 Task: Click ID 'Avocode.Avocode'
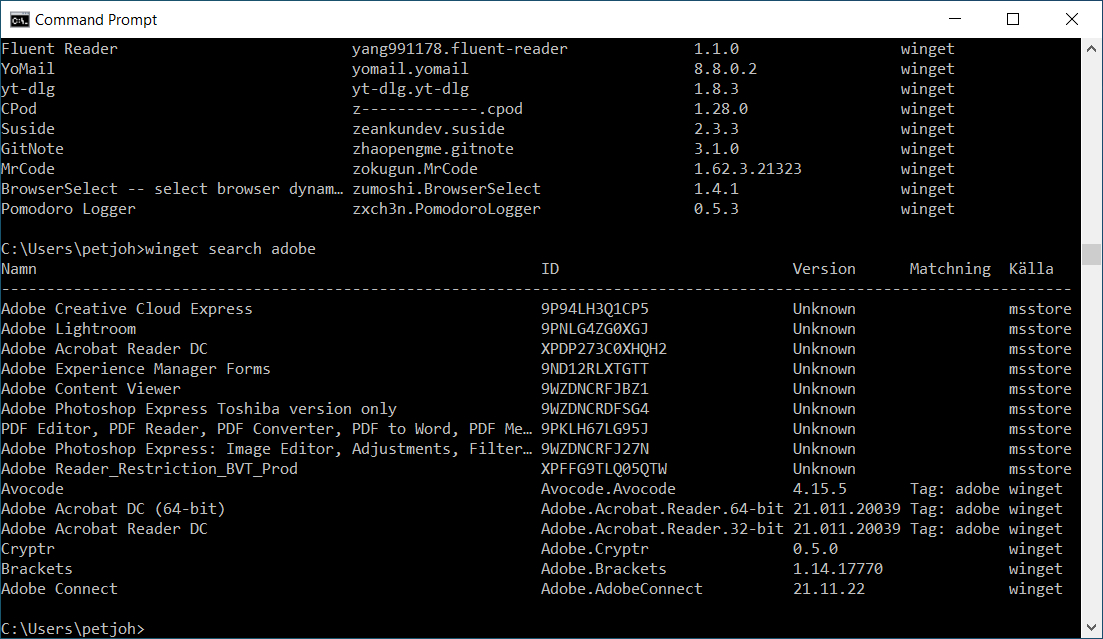coord(608,488)
